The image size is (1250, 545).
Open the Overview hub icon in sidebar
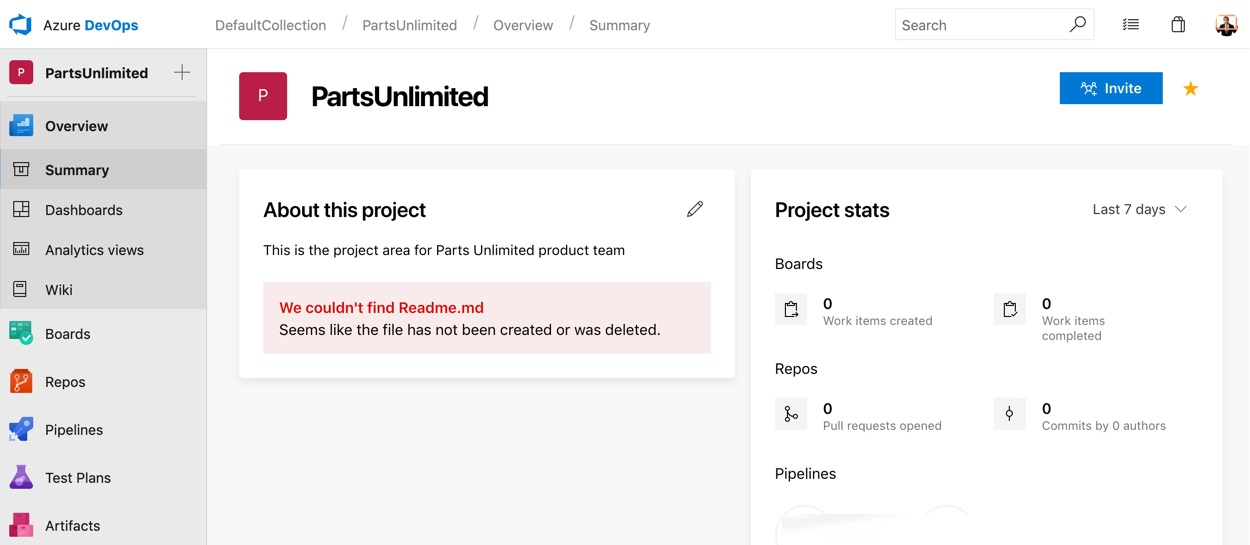(x=21, y=126)
